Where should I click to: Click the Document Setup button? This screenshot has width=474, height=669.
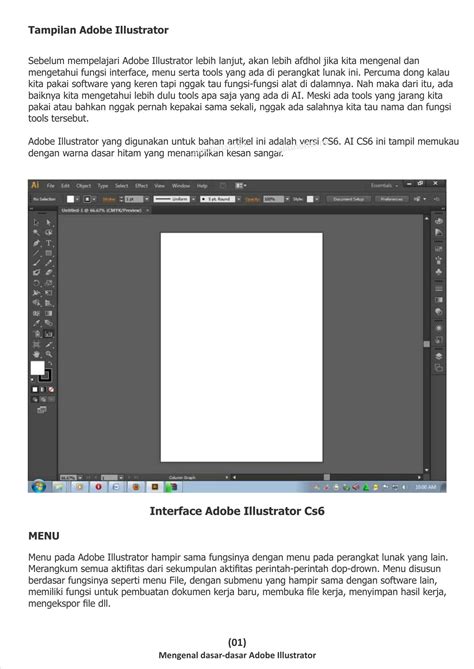349,199
